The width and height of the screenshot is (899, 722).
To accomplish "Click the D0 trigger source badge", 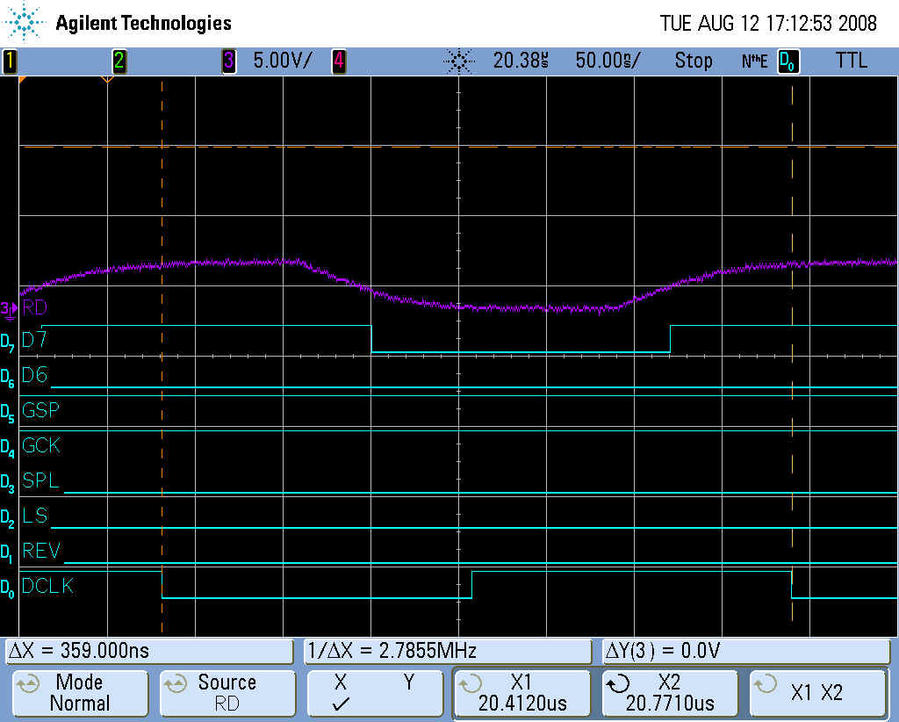I will 789,61.
